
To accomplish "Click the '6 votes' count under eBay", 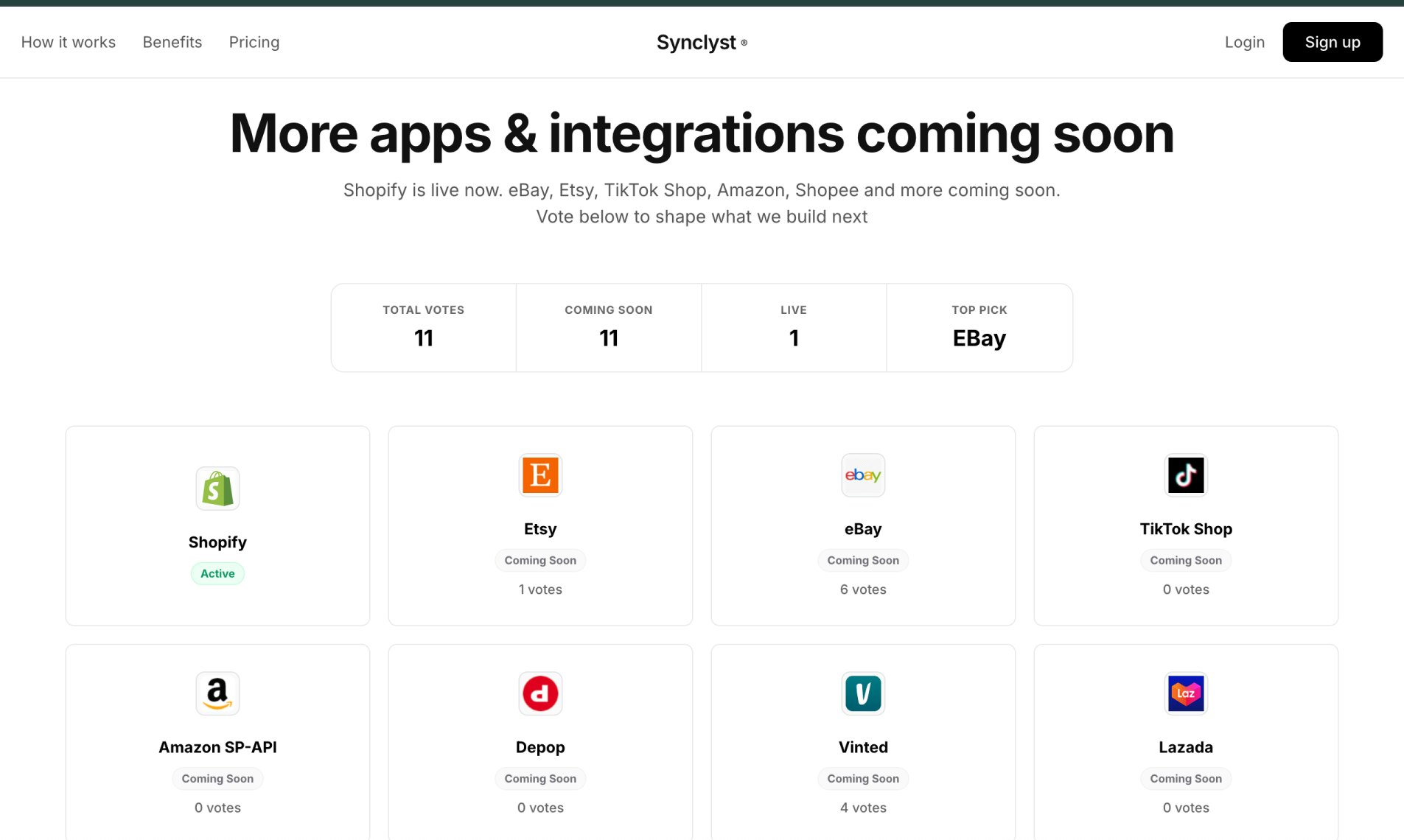I will click(x=863, y=589).
